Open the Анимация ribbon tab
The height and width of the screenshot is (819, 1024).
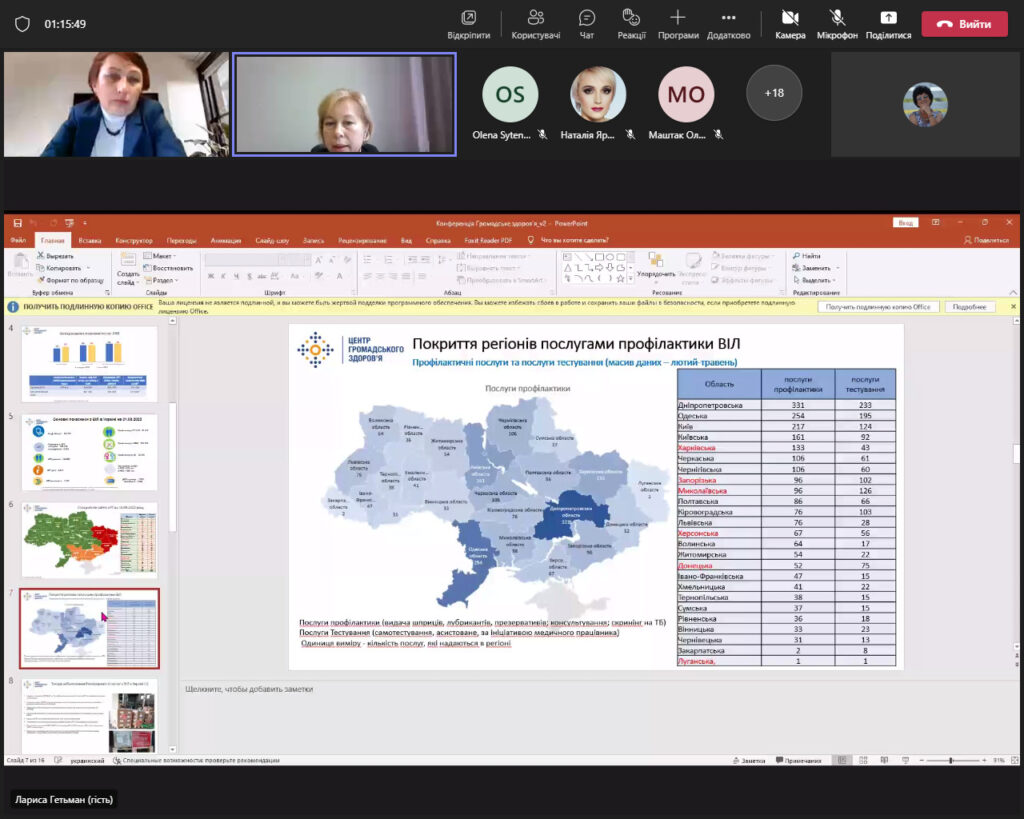coord(226,240)
